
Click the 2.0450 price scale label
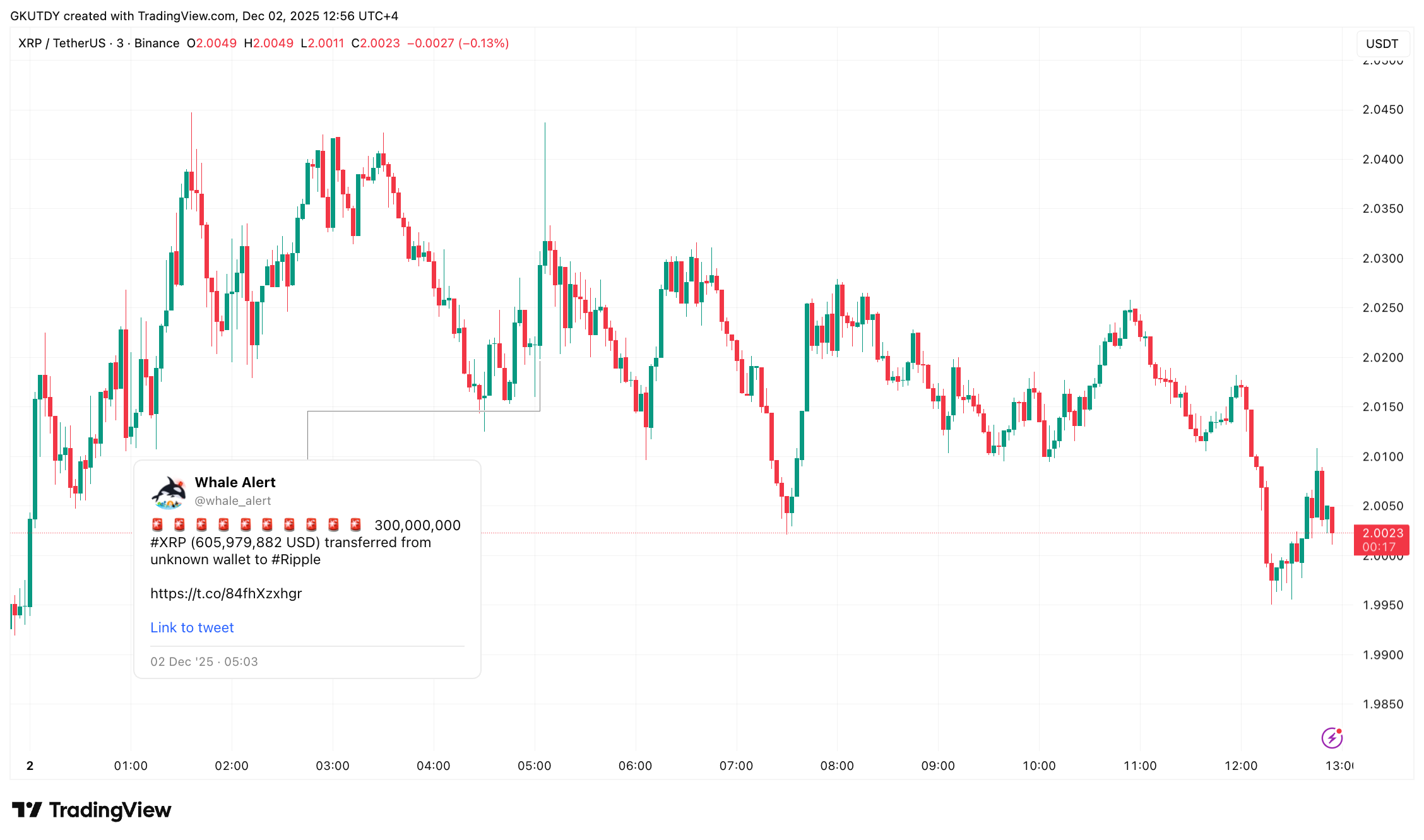[x=1382, y=110]
